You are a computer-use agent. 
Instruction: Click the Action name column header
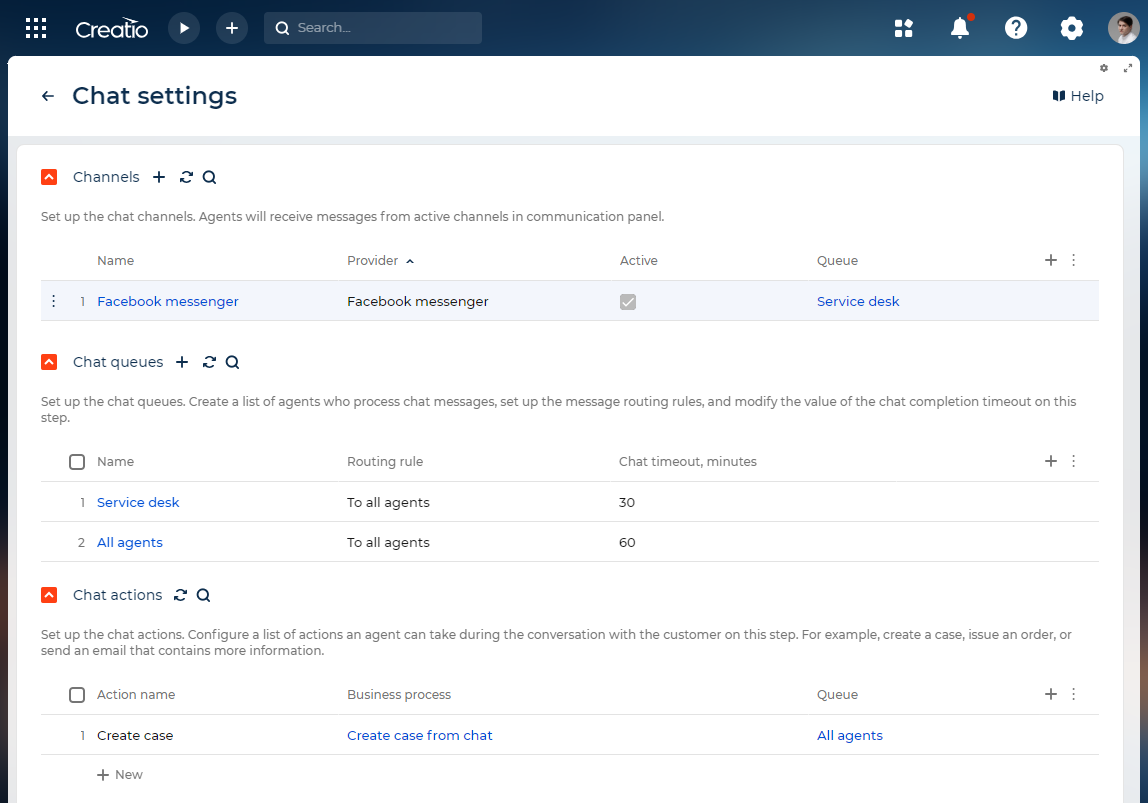coord(135,695)
